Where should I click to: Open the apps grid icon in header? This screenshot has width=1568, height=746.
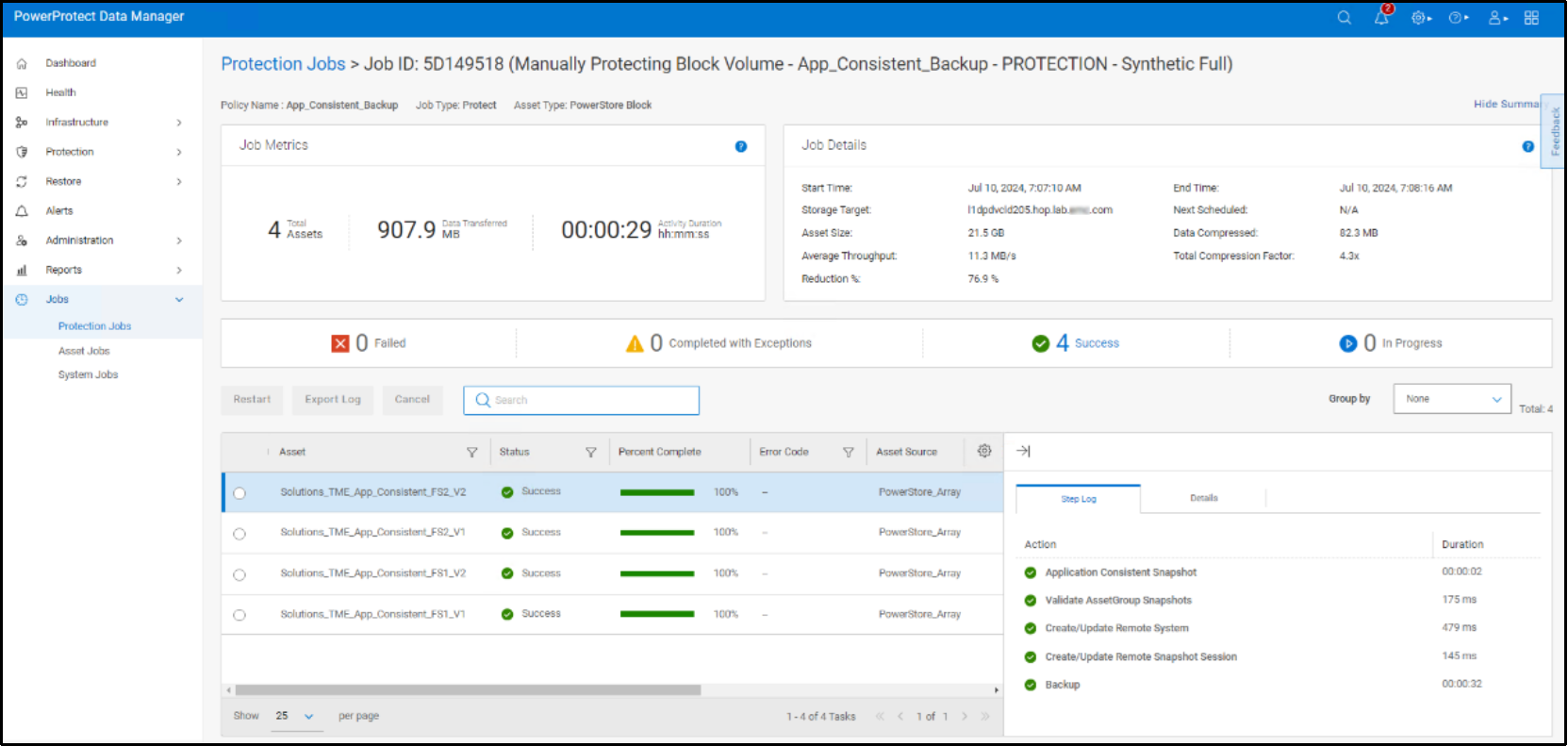pos(1531,18)
